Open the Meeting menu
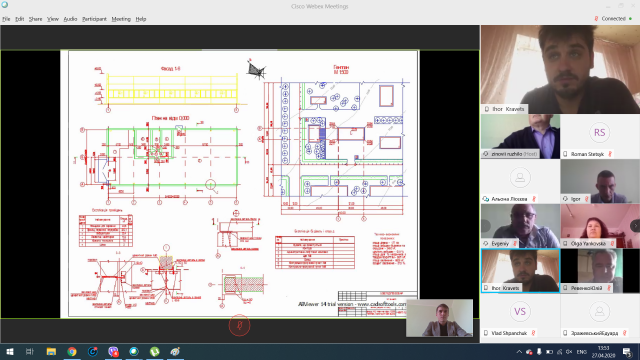 click(x=121, y=19)
